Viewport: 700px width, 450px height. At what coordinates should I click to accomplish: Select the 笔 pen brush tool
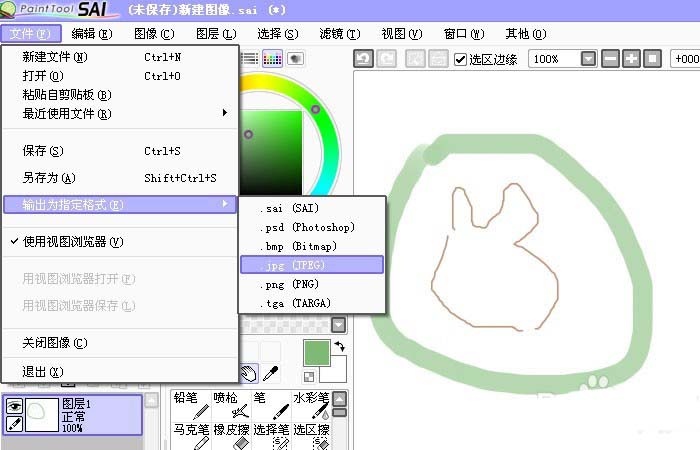click(271, 405)
